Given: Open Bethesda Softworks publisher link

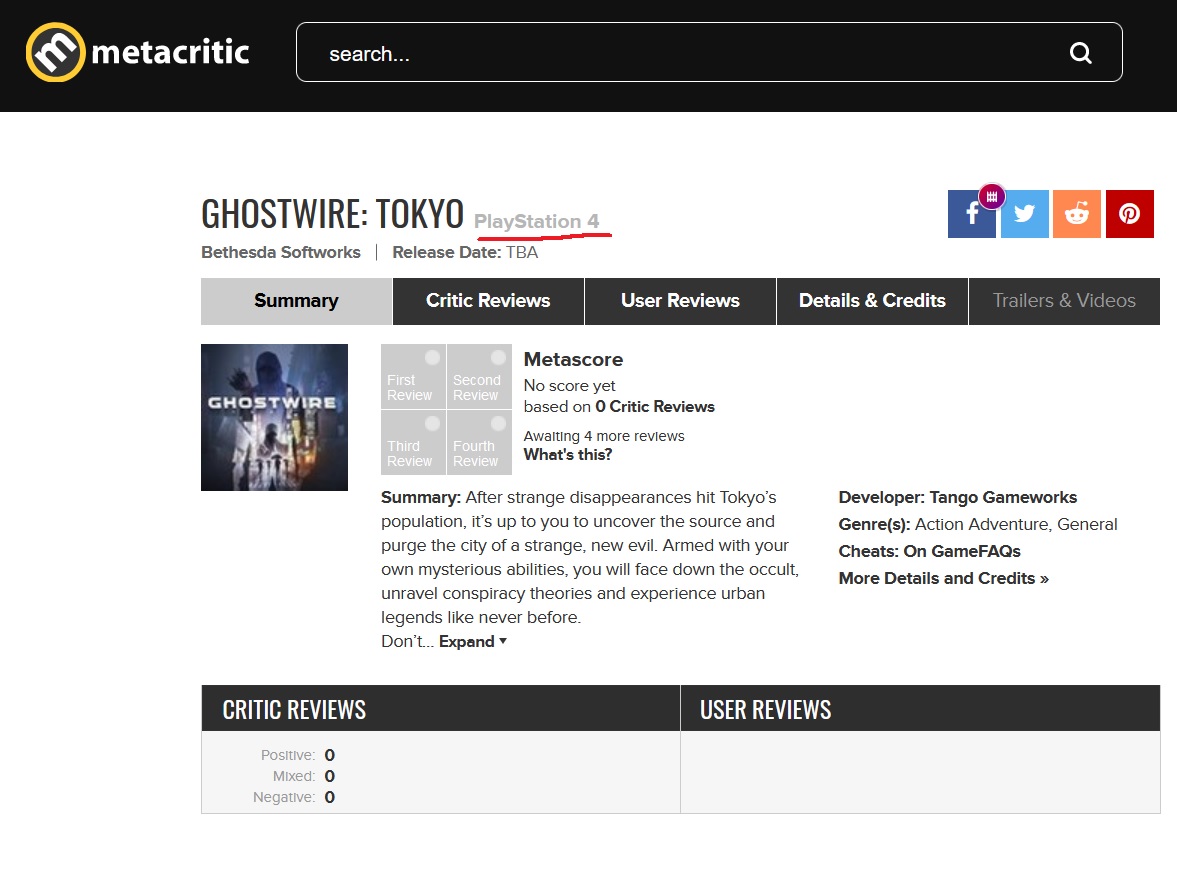Looking at the screenshot, I should (x=281, y=252).
